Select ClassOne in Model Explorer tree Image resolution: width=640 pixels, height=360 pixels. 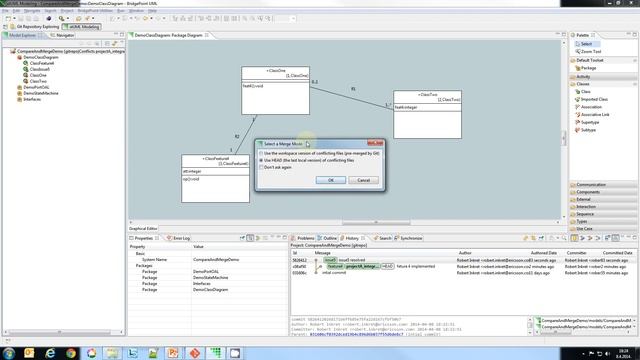[x=35, y=75]
